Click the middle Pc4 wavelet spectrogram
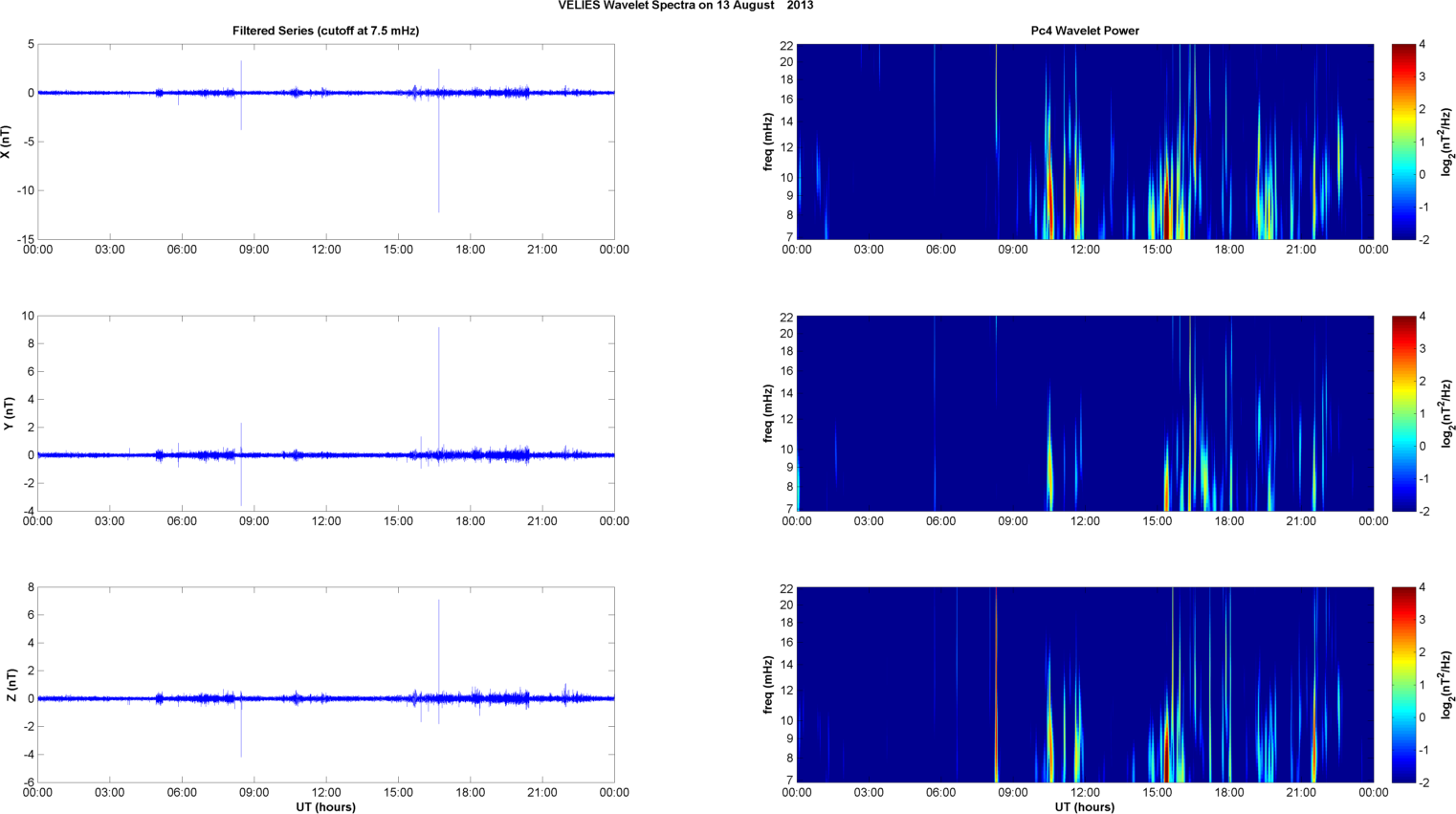The height and width of the screenshot is (814, 1456). [x=1085, y=413]
